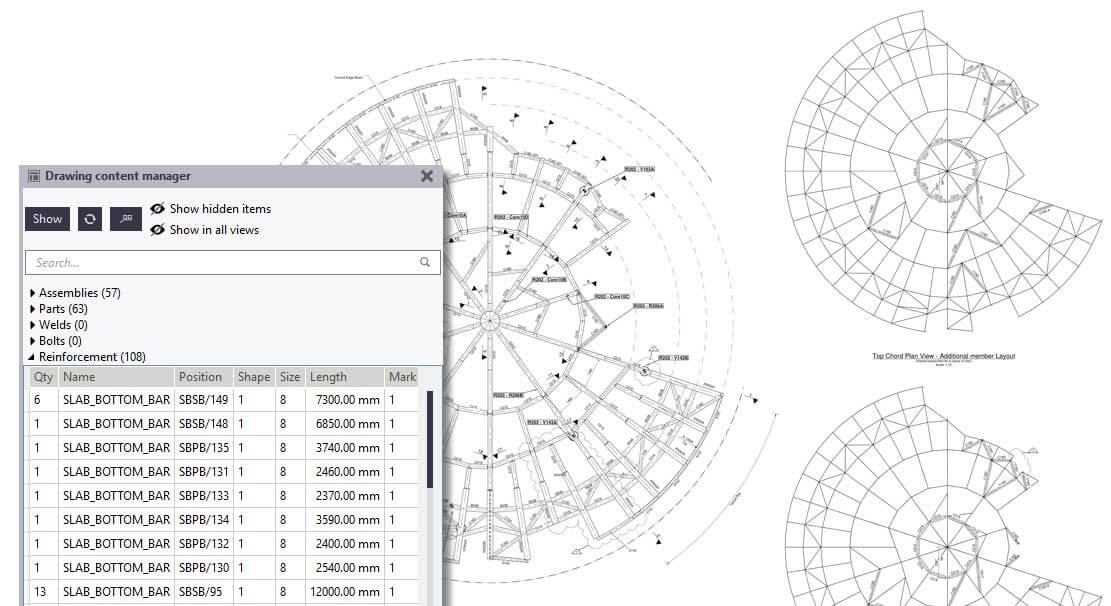
Task: Click the Search input field
Action: [232, 262]
